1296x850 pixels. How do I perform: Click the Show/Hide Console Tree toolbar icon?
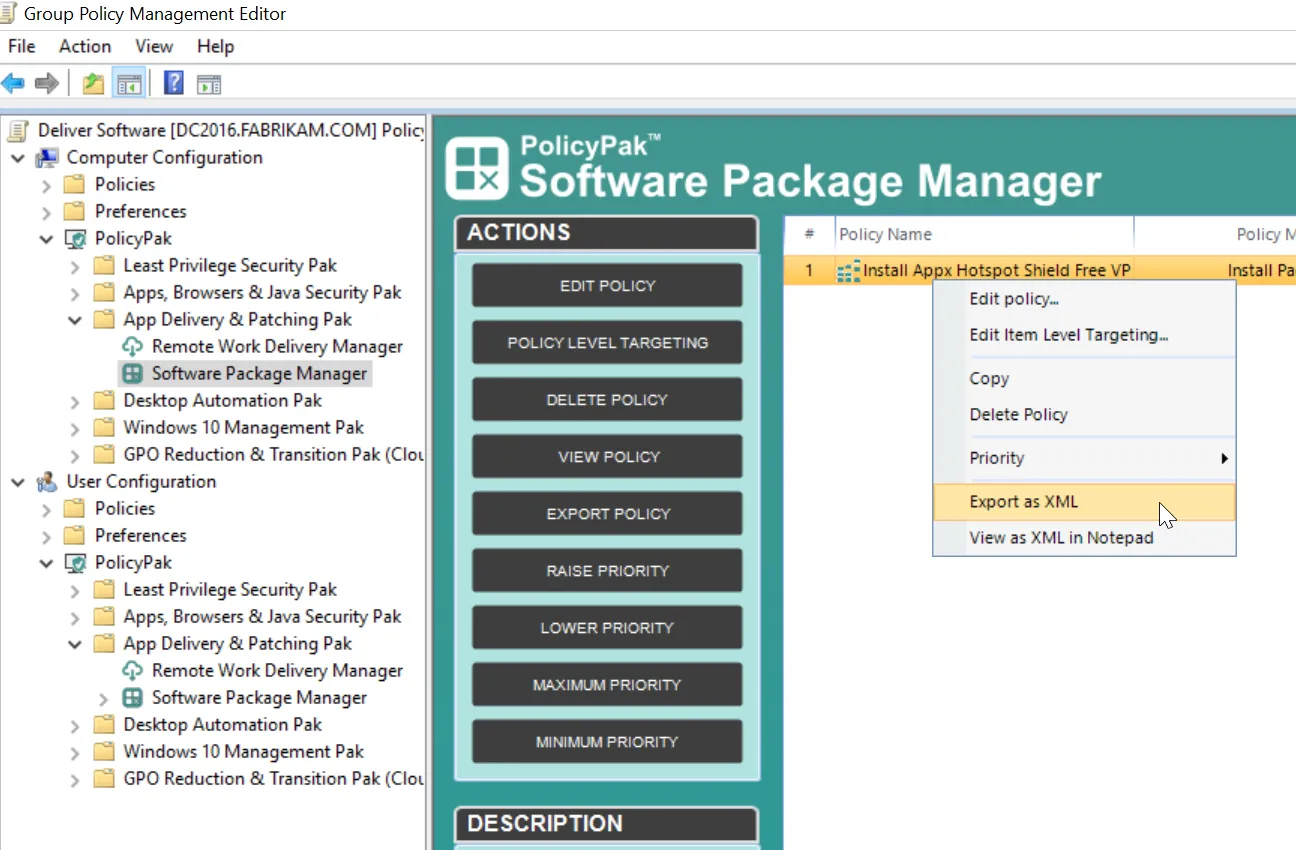pyautogui.click(x=129, y=83)
